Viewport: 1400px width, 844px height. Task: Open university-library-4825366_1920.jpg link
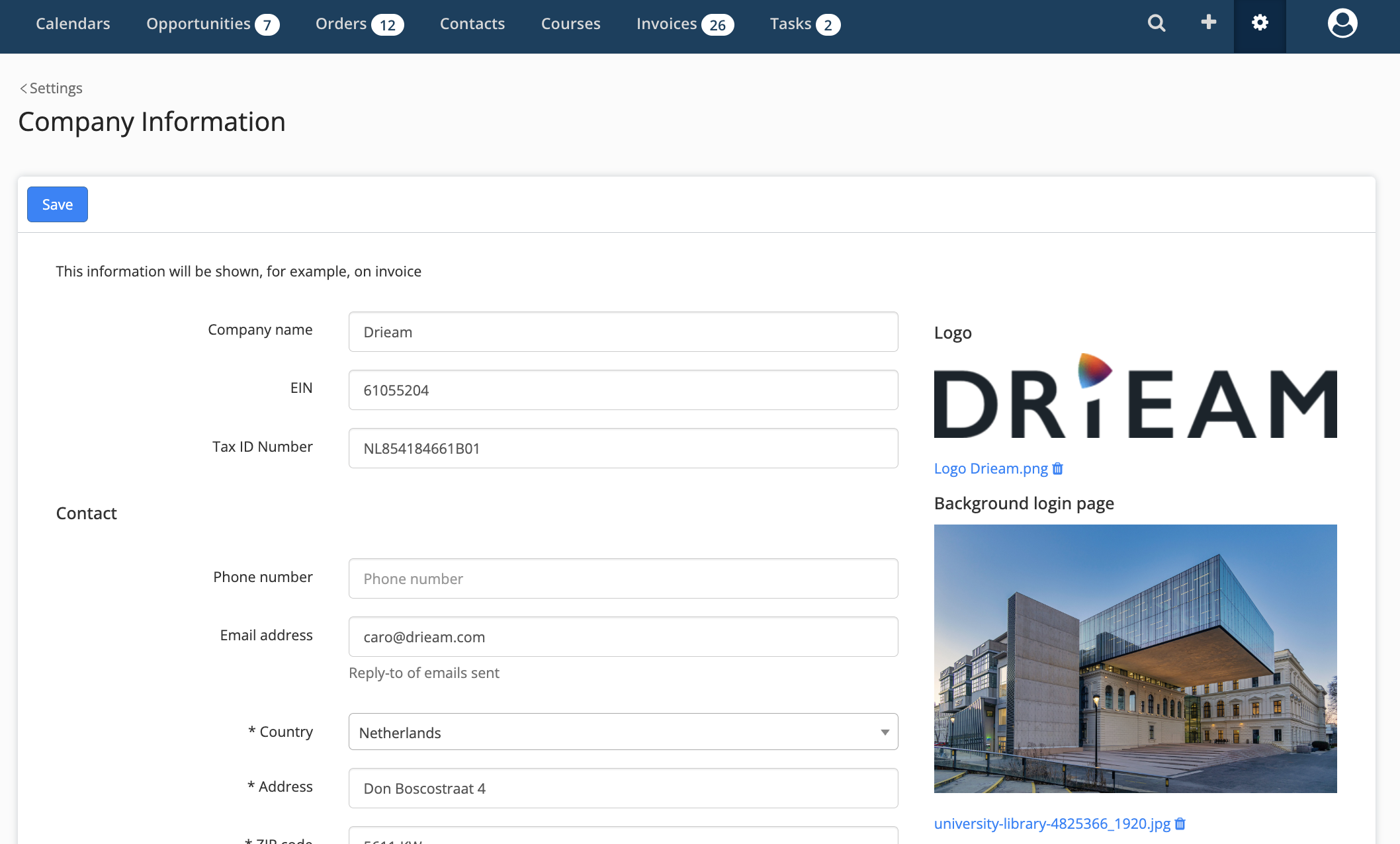(x=1052, y=823)
